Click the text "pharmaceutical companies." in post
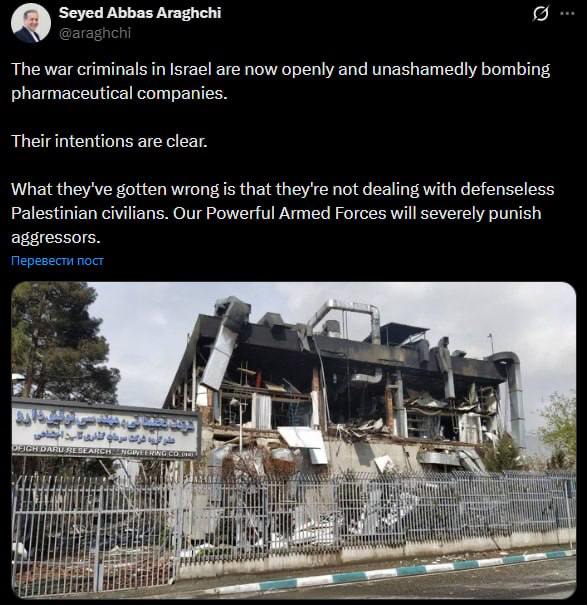This screenshot has height=605, width=587. coord(119,93)
